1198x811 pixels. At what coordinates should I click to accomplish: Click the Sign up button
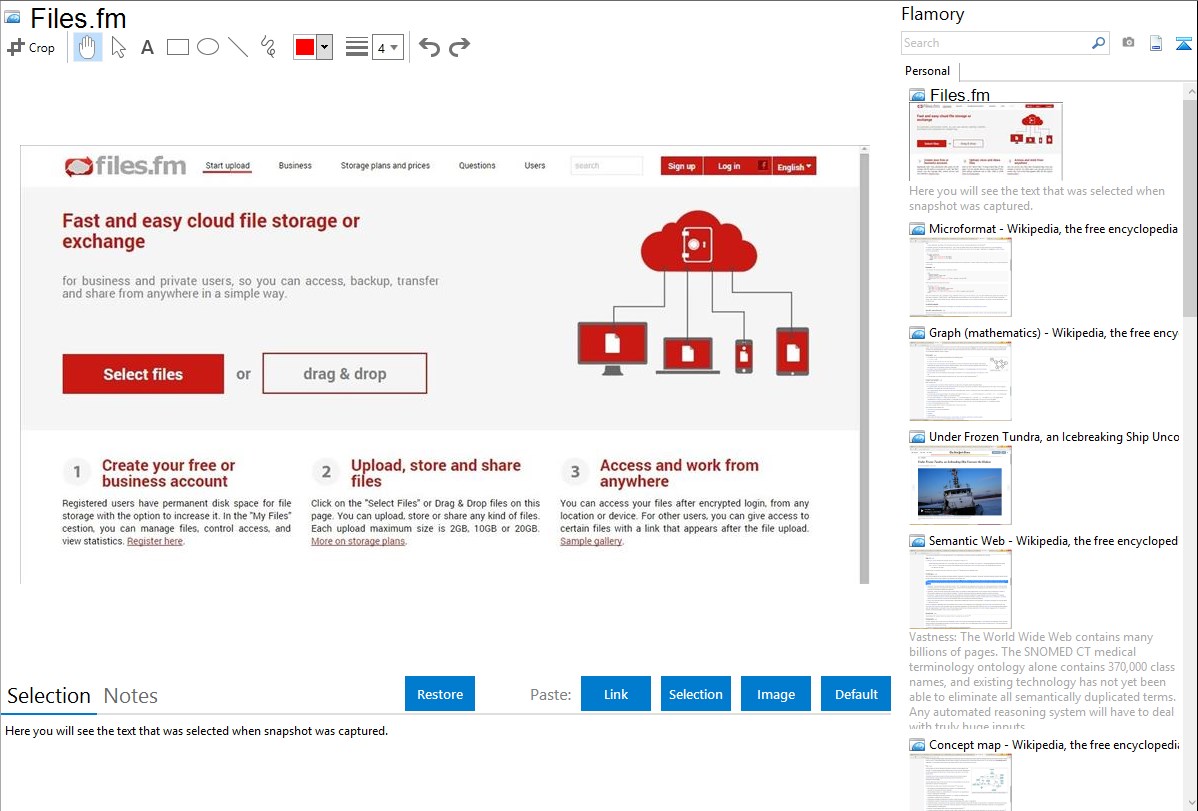coord(682,166)
